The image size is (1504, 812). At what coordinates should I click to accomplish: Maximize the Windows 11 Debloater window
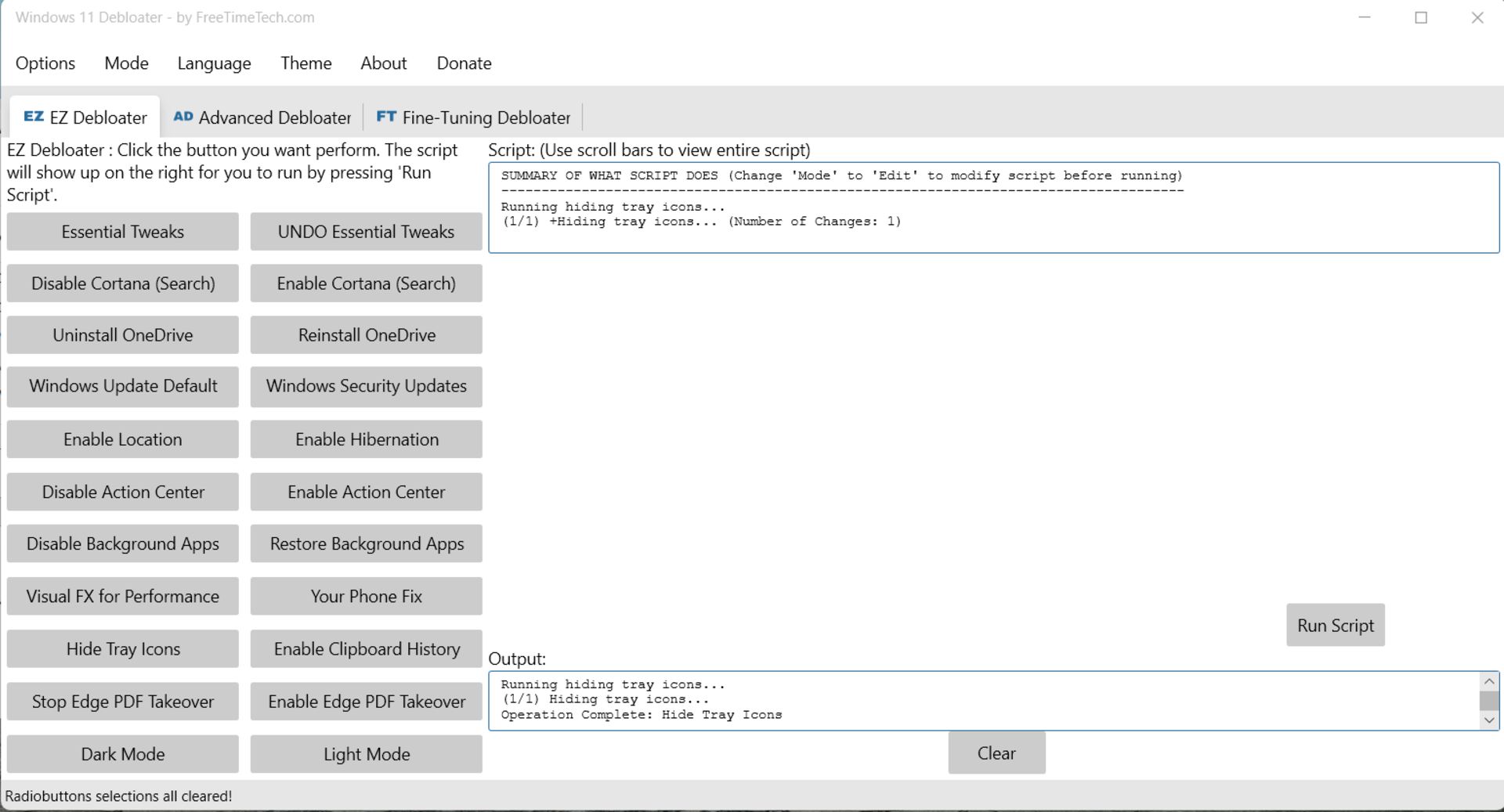point(1420,17)
